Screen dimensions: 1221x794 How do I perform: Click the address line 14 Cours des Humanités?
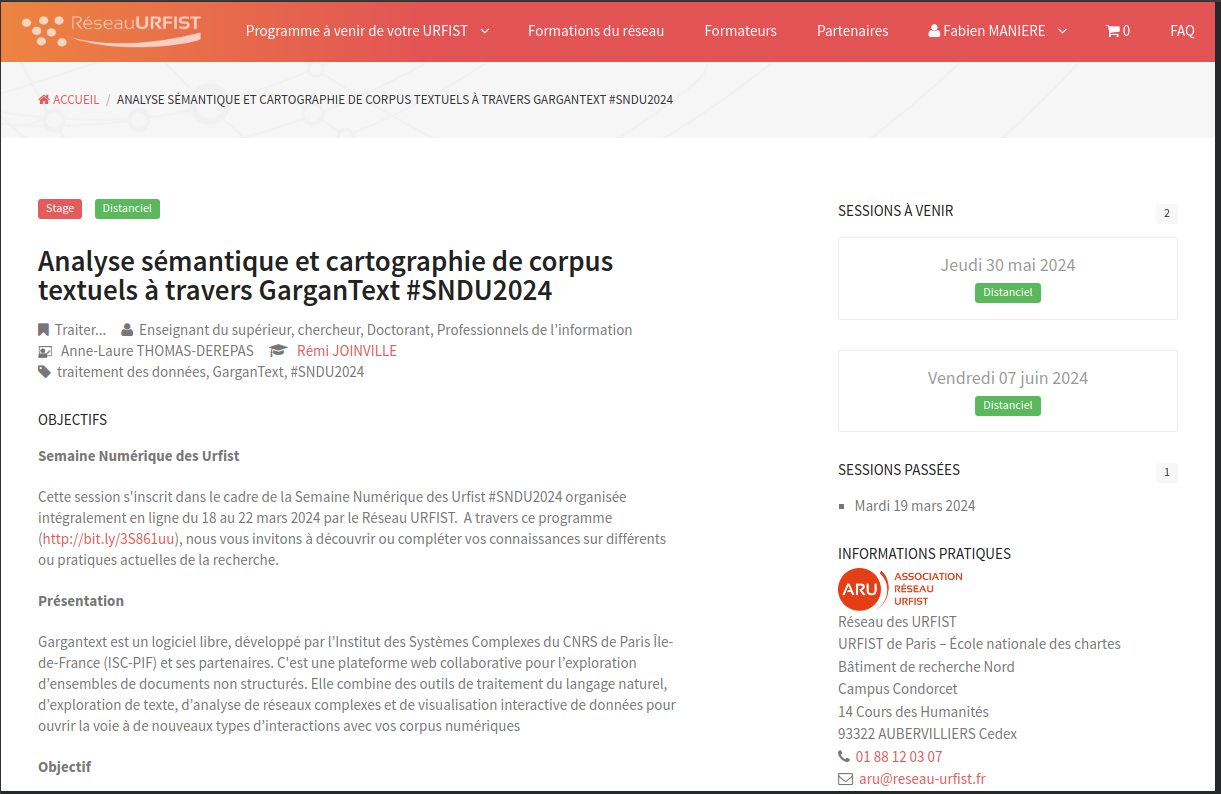point(913,712)
